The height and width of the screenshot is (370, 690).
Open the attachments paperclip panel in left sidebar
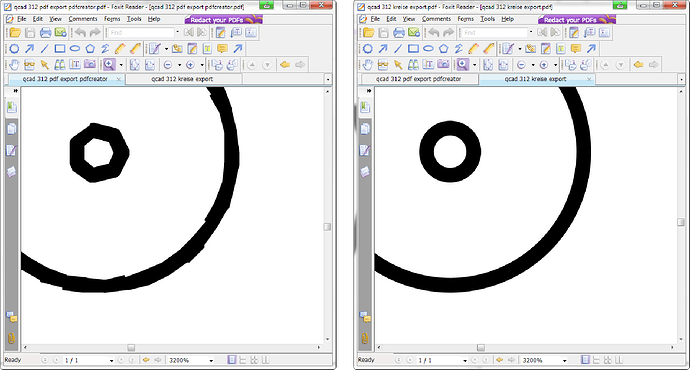coord(11,338)
